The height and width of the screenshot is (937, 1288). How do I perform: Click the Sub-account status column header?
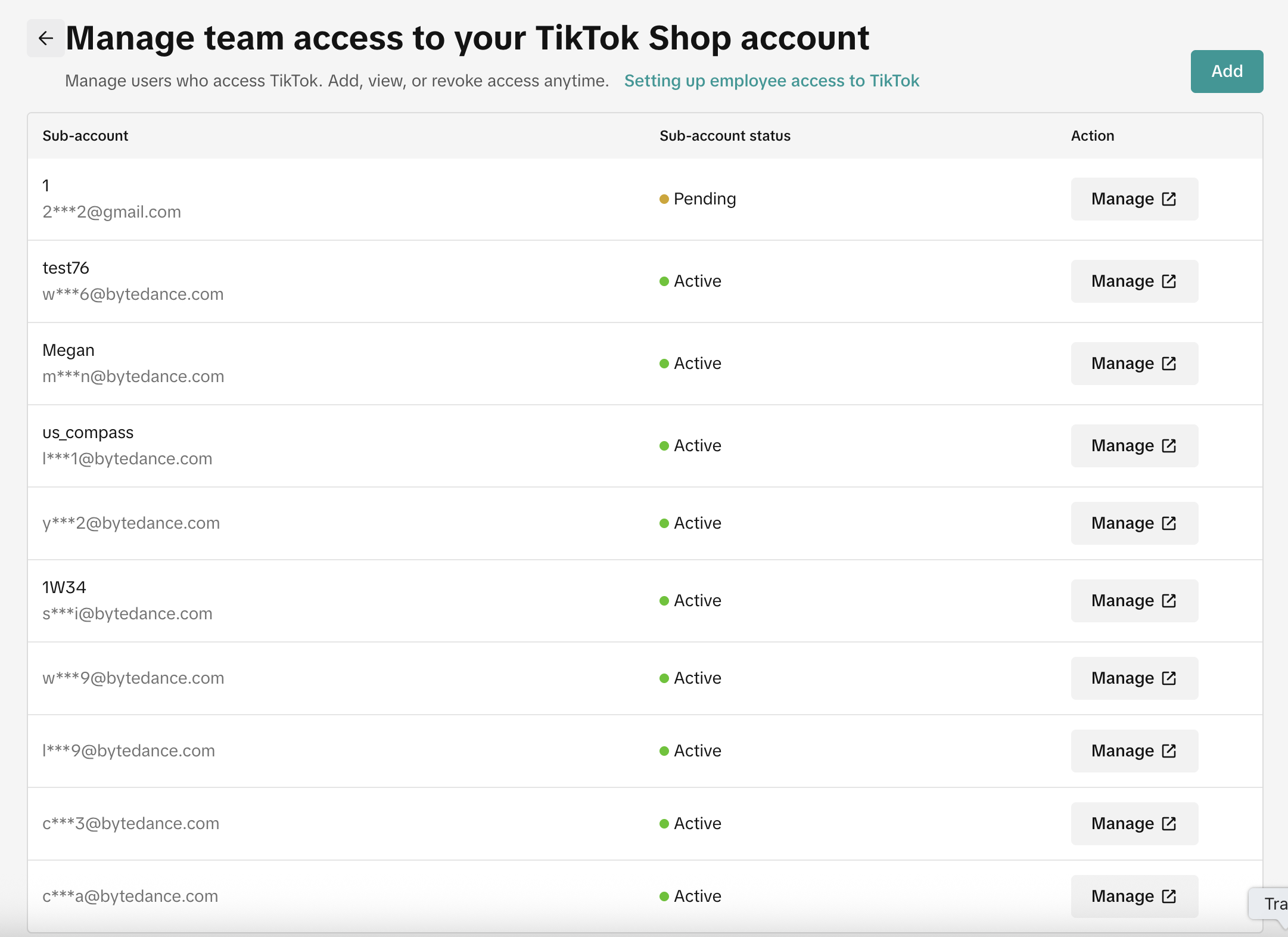(x=724, y=136)
